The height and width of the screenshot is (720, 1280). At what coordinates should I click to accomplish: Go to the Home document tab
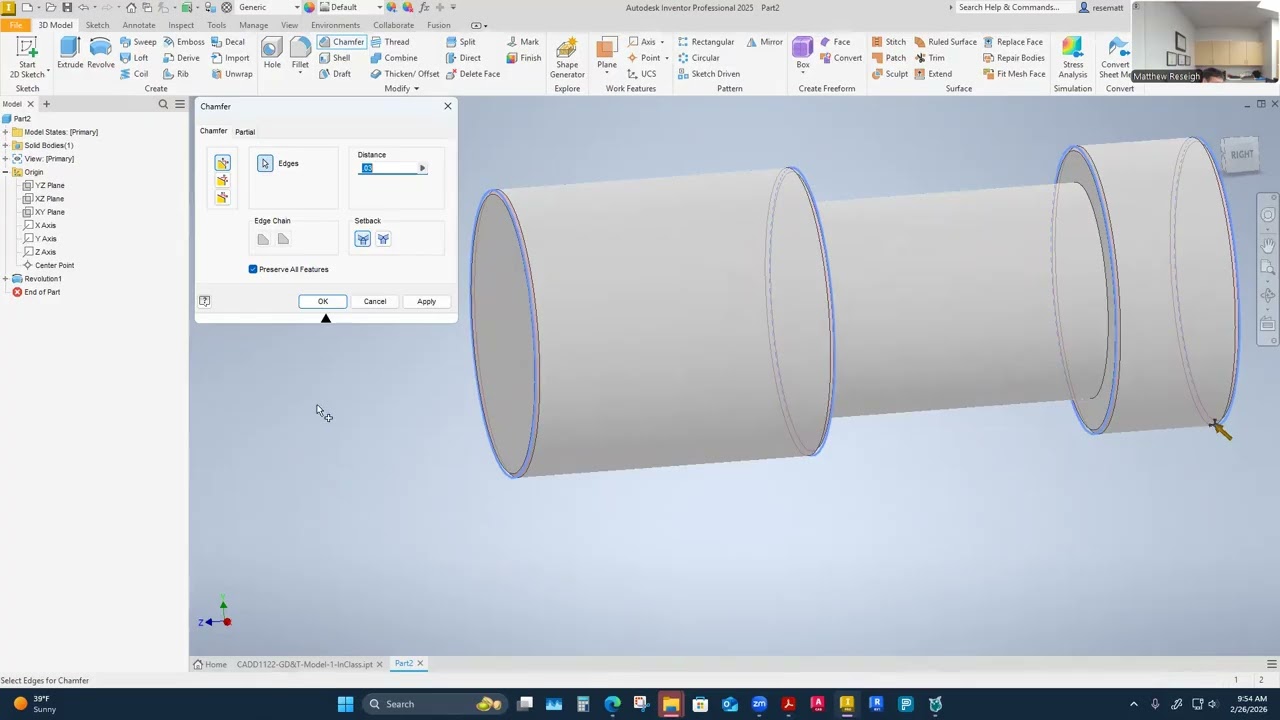[210, 664]
